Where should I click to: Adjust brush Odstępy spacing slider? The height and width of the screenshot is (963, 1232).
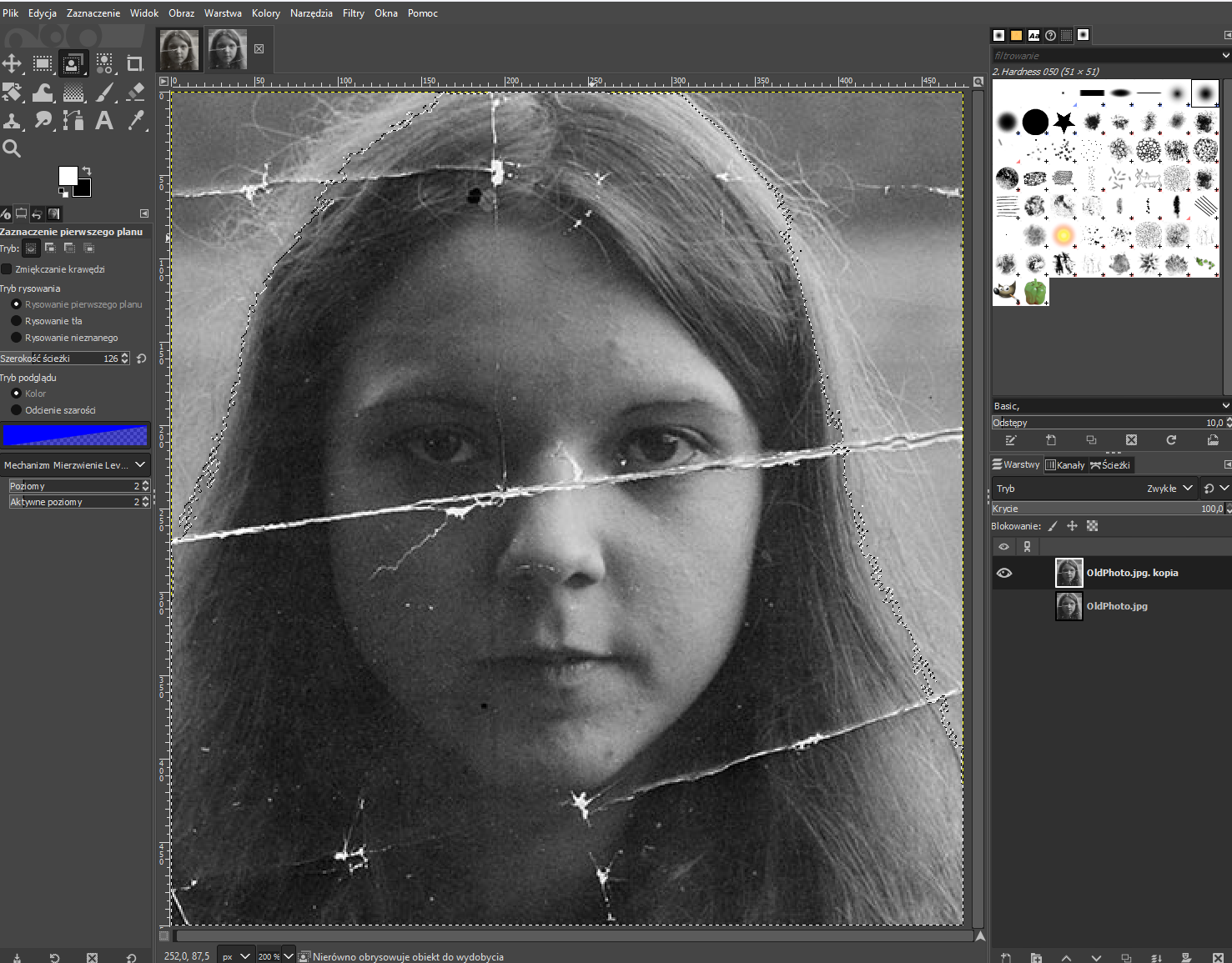click(1111, 423)
